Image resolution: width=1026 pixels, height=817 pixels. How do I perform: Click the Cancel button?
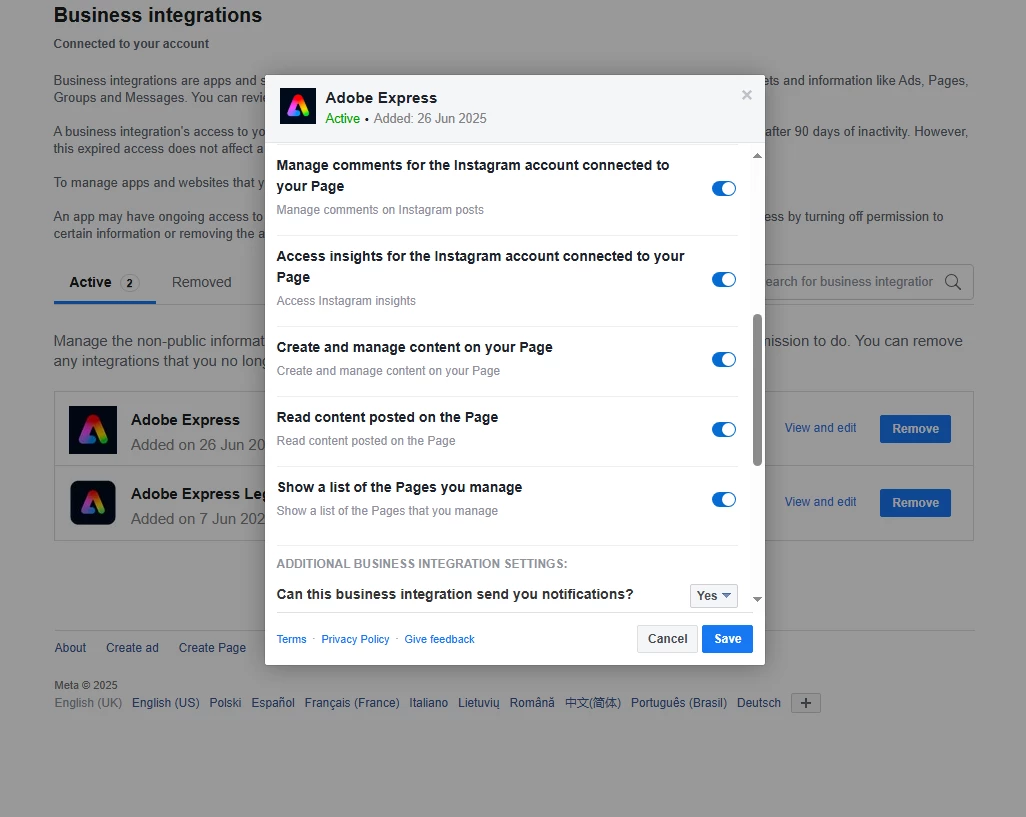click(x=667, y=639)
